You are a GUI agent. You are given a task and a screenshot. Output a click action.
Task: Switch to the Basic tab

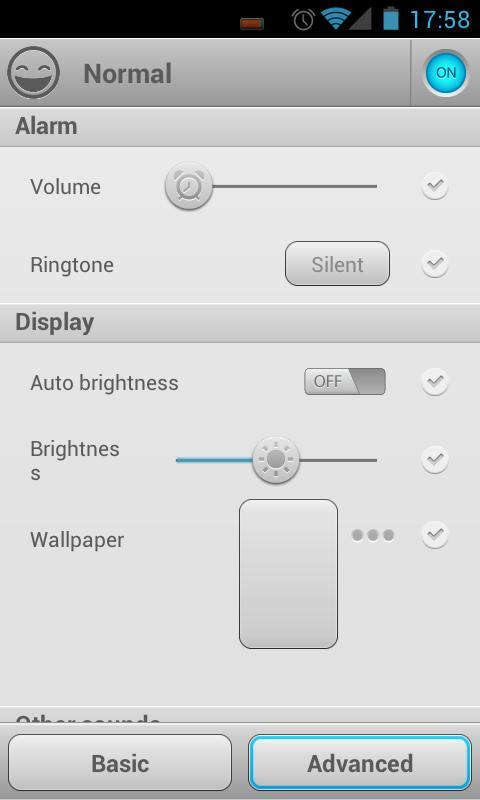[120, 763]
